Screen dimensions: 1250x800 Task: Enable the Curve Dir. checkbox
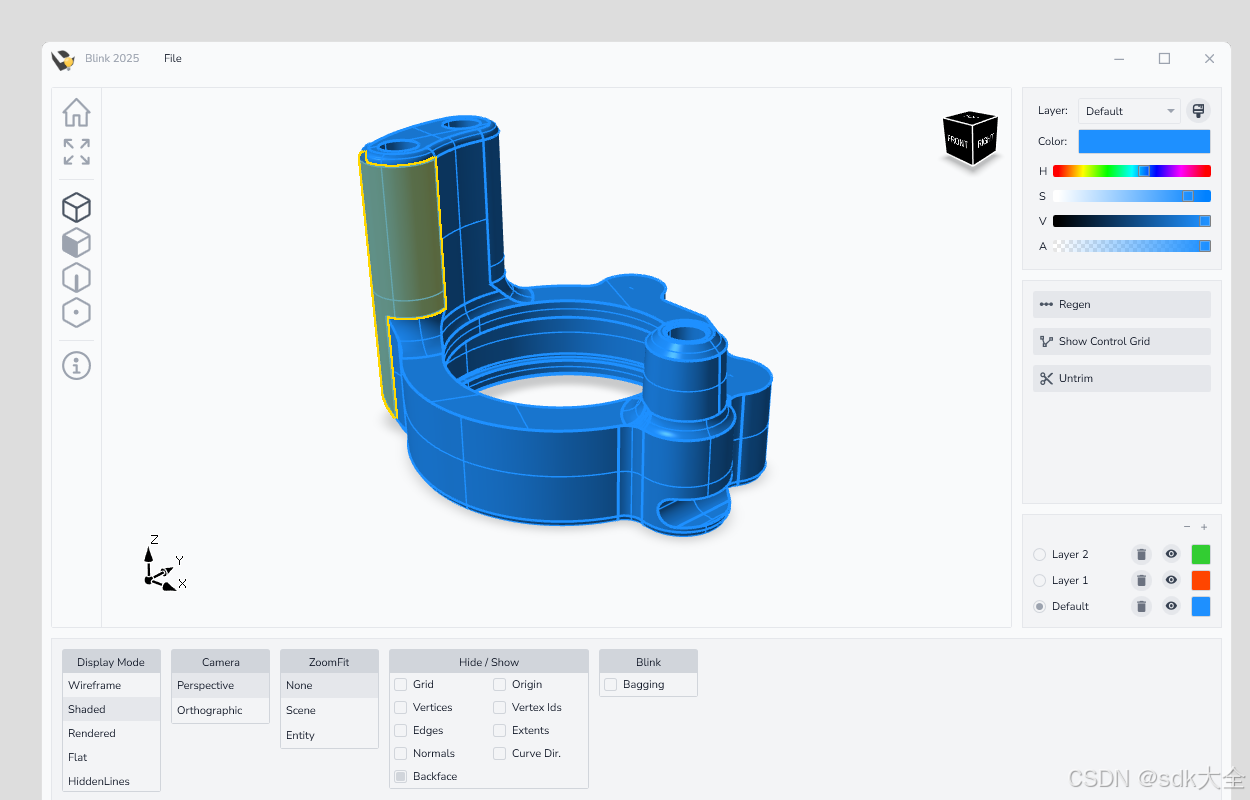500,753
